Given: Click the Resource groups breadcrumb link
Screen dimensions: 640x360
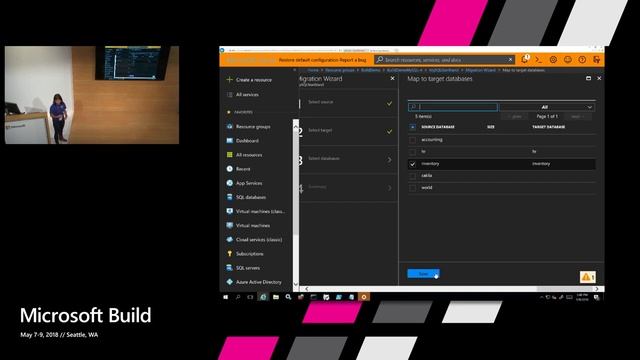Looking at the screenshot, I should 340,70.
